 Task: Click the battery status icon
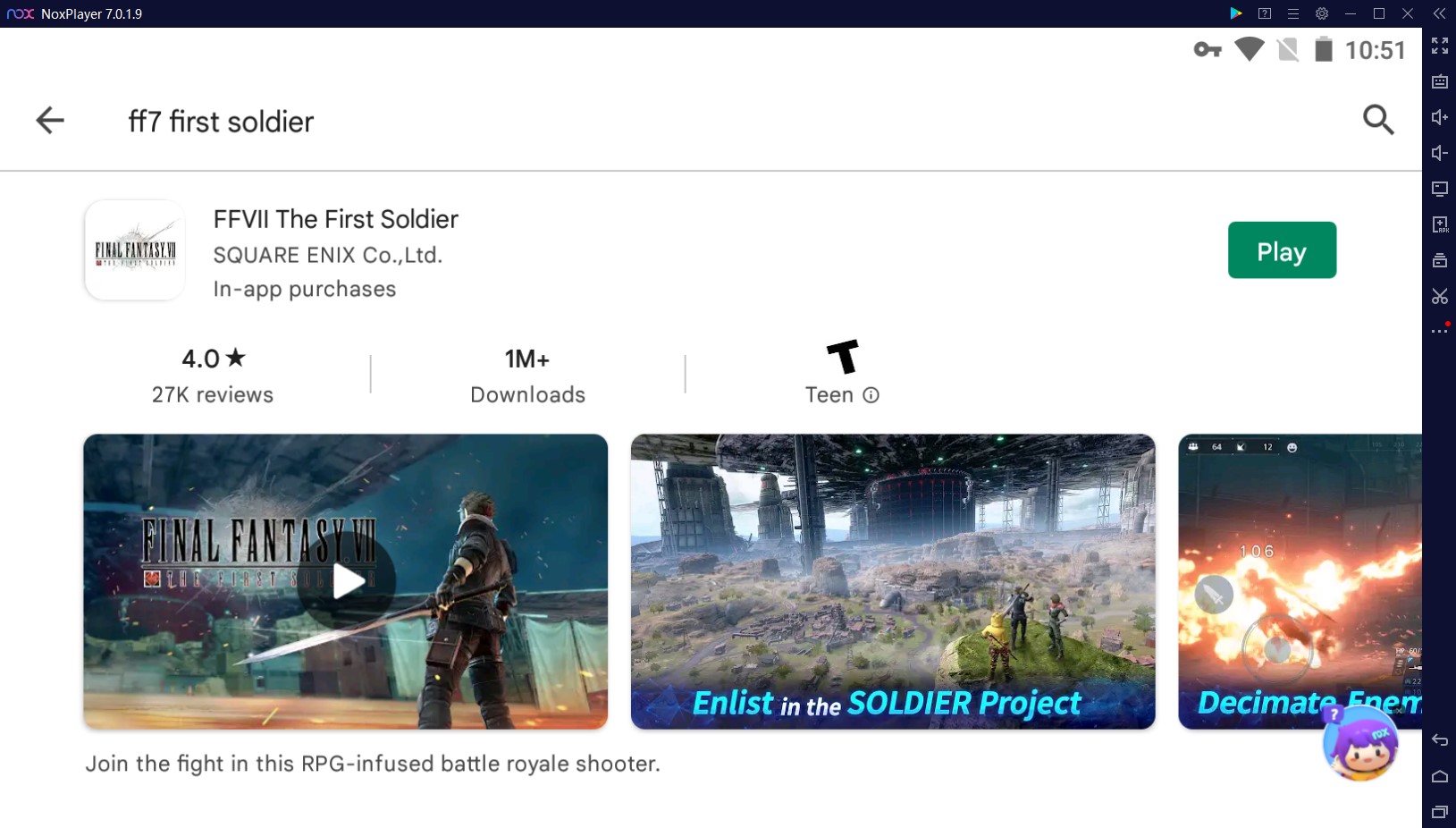pyautogui.click(x=1323, y=49)
